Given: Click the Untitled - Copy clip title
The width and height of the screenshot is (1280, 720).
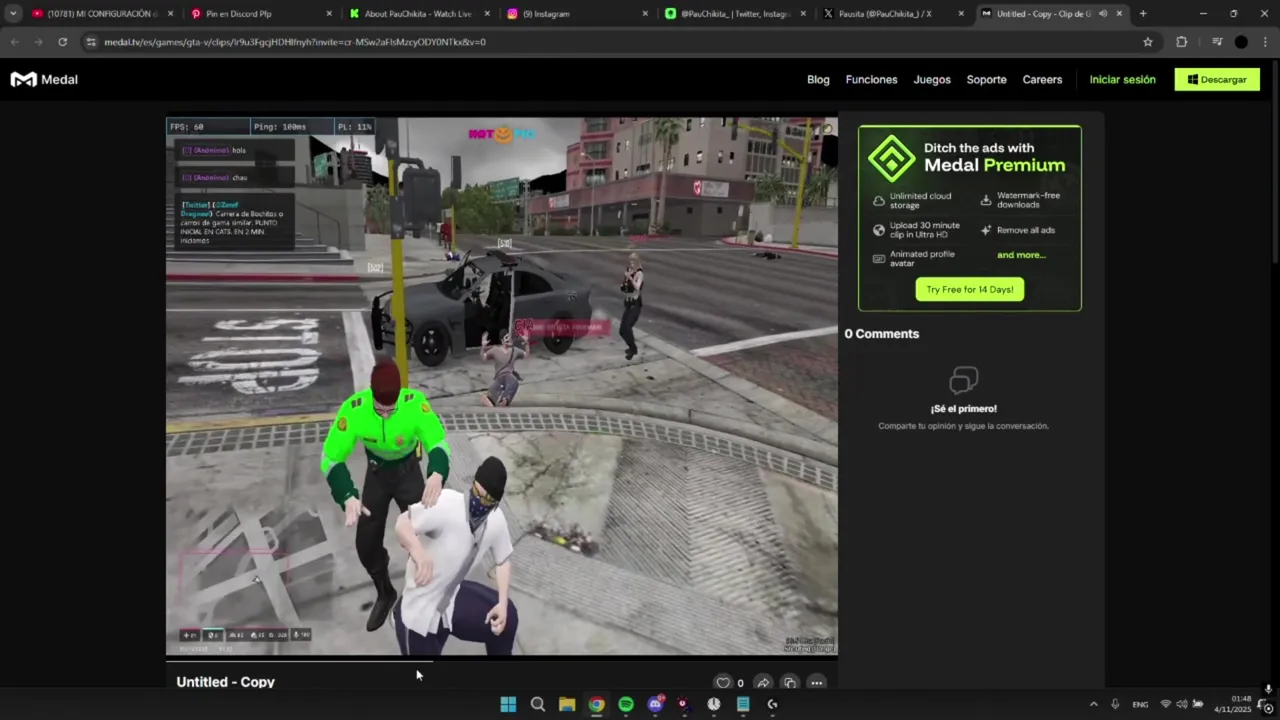Looking at the screenshot, I should tap(225, 682).
